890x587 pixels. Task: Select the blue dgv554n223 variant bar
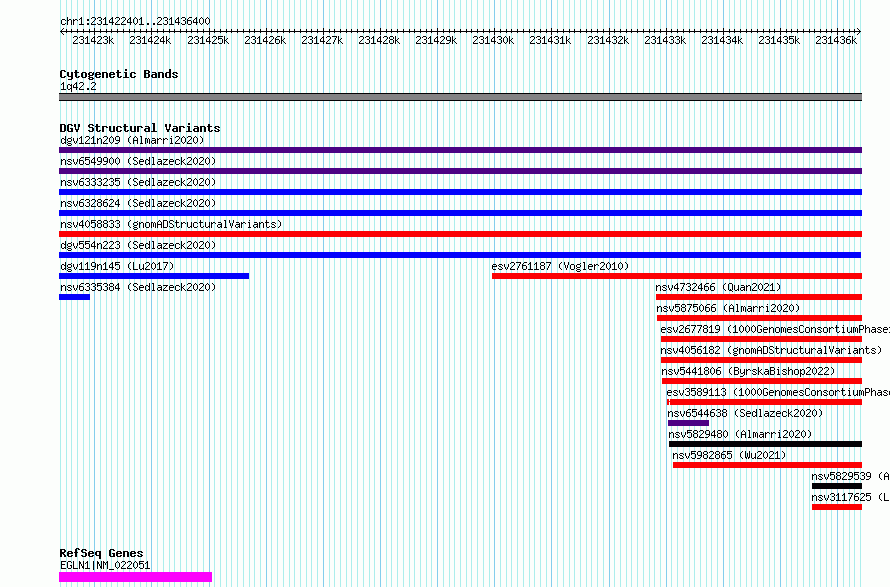tap(460, 255)
